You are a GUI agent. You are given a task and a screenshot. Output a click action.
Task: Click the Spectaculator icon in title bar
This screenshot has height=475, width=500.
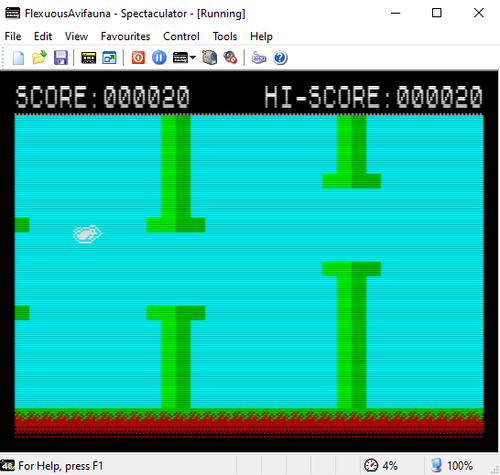(x=13, y=14)
